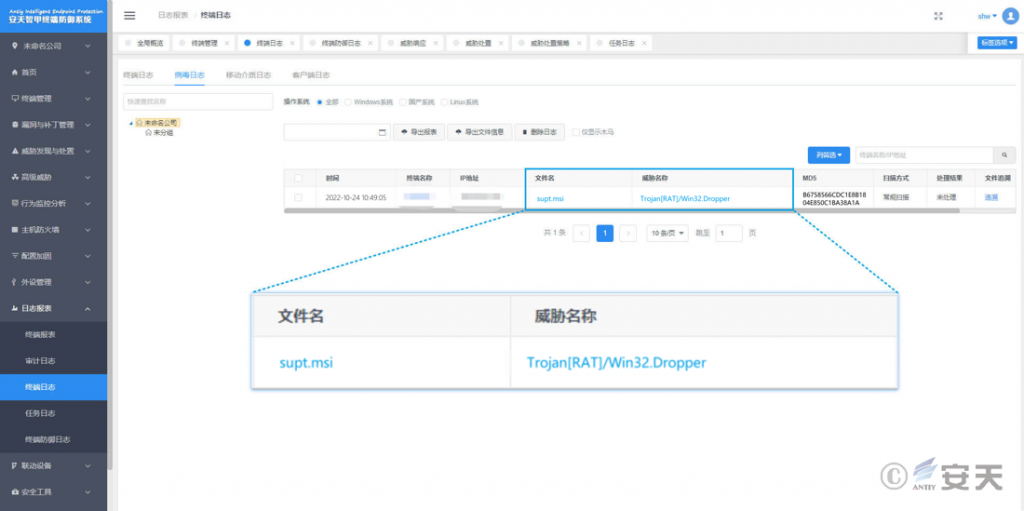Open the 10条/页 page size dropdown
This screenshot has height=511, width=1024.
[667, 233]
